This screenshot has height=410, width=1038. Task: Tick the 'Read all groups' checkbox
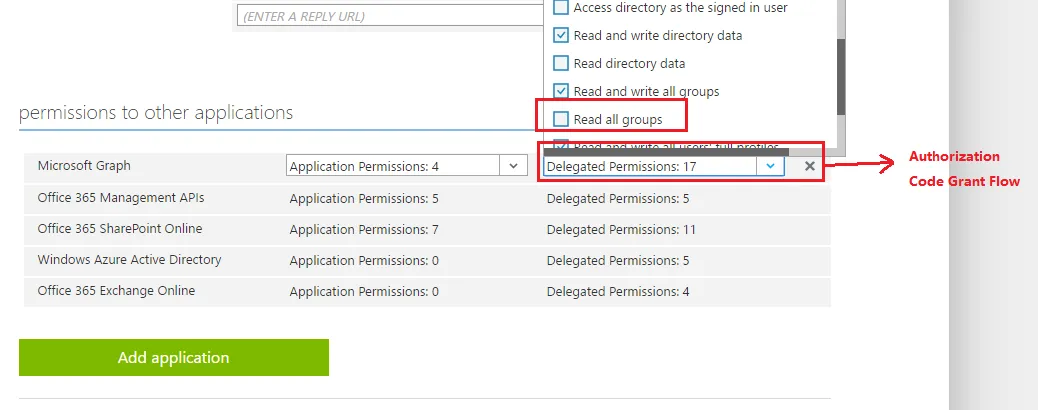point(561,120)
